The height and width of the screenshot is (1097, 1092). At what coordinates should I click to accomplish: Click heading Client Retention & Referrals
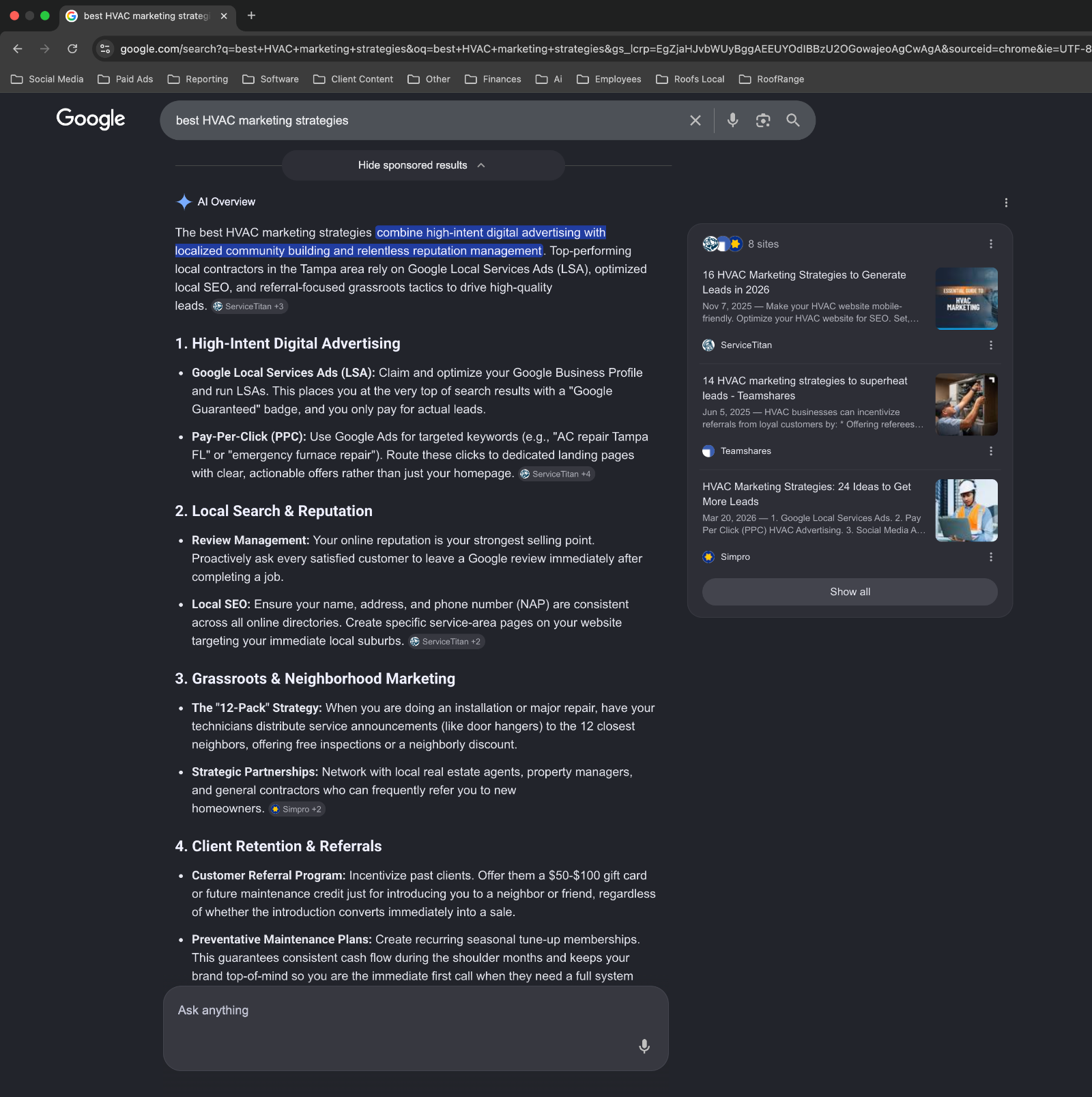pyautogui.click(x=278, y=846)
